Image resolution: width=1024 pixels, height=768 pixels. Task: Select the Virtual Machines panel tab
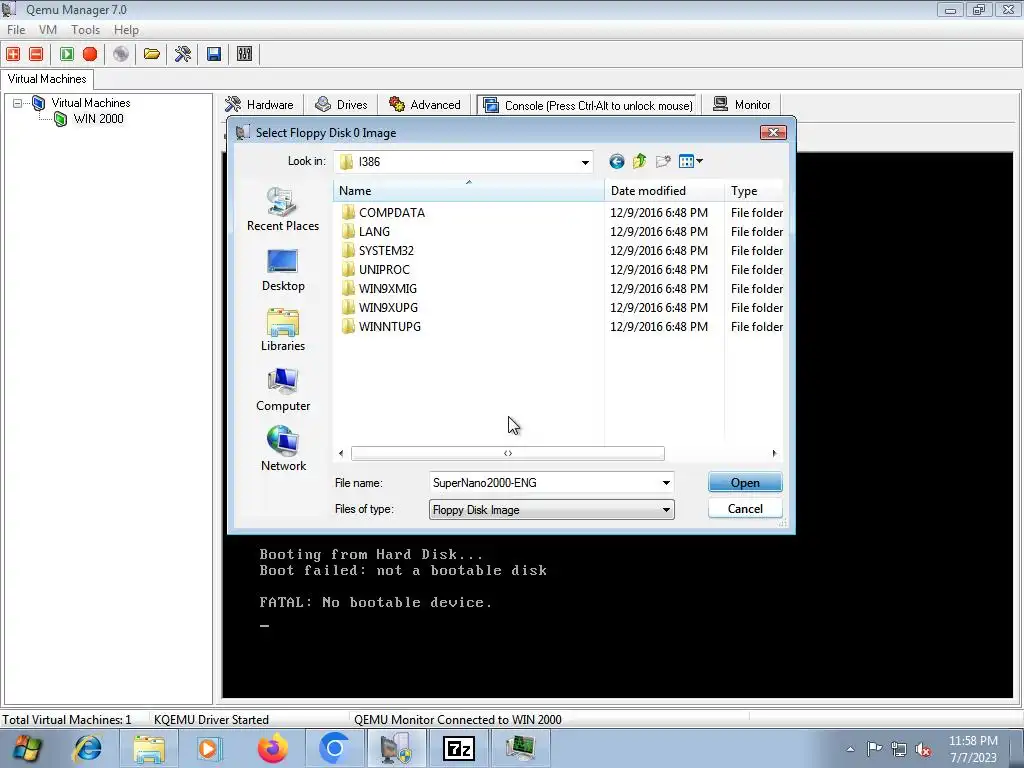47,79
